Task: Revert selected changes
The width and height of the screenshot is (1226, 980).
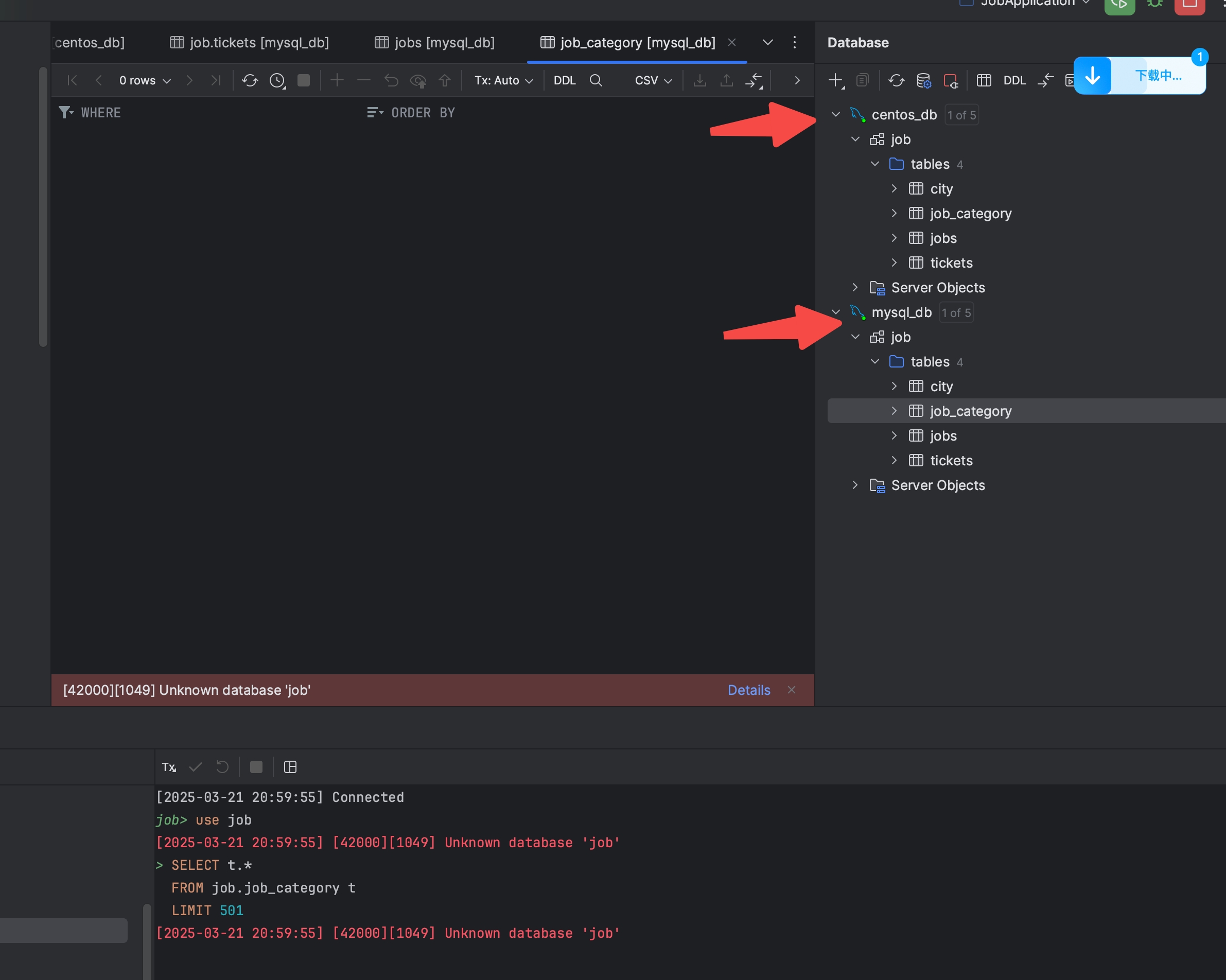Action: click(x=391, y=80)
